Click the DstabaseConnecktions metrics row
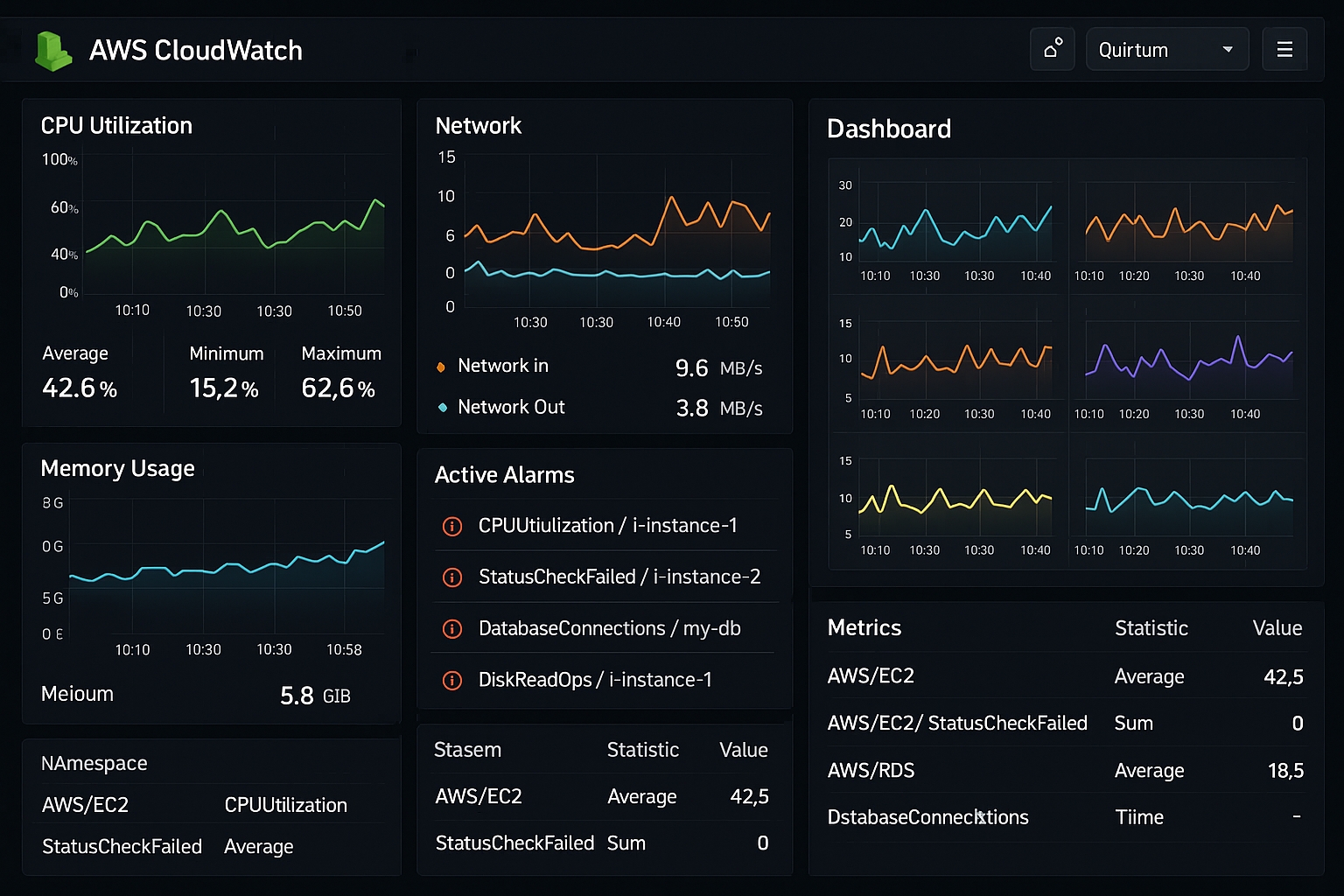 point(1066,817)
